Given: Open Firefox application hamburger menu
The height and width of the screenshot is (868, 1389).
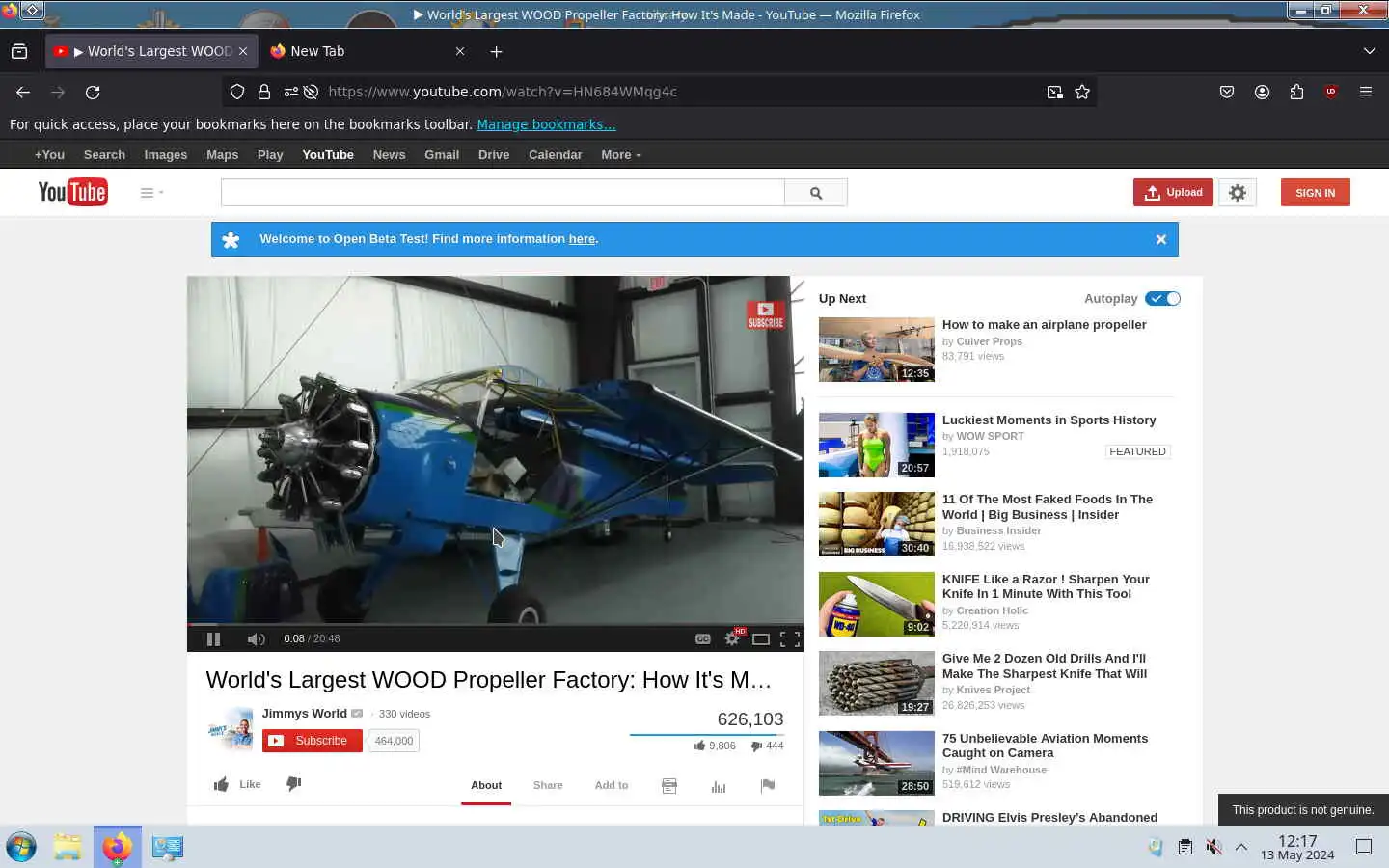Looking at the screenshot, I should point(1366,93).
